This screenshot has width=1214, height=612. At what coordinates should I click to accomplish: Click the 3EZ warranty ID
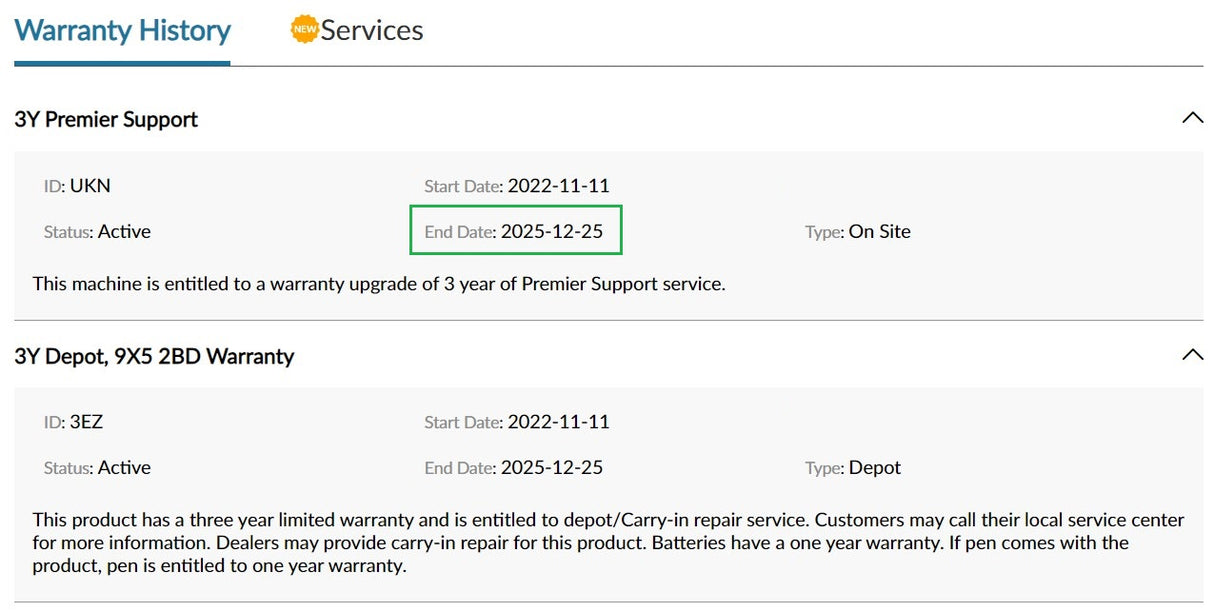click(86, 422)
